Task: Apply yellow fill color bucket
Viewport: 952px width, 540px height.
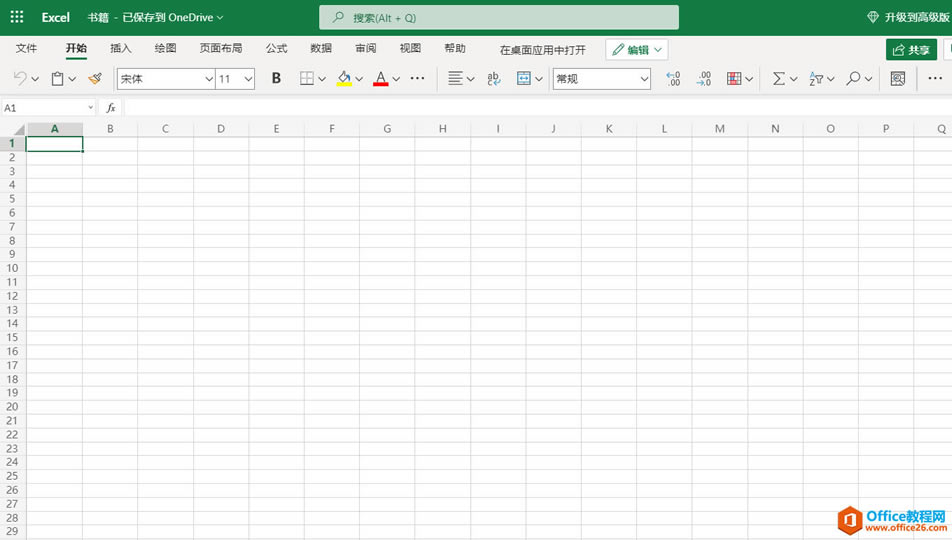Action: coord(344,78)
